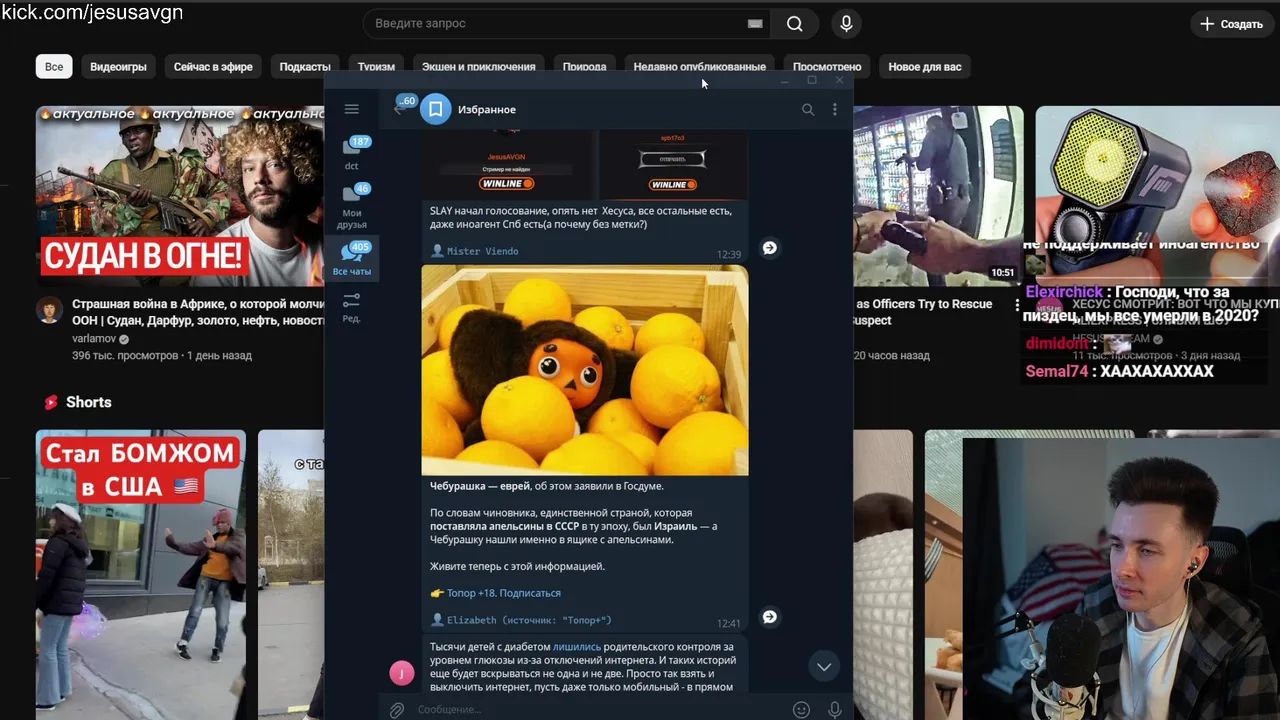Select the Подкасты filter chip

(305, 67)
